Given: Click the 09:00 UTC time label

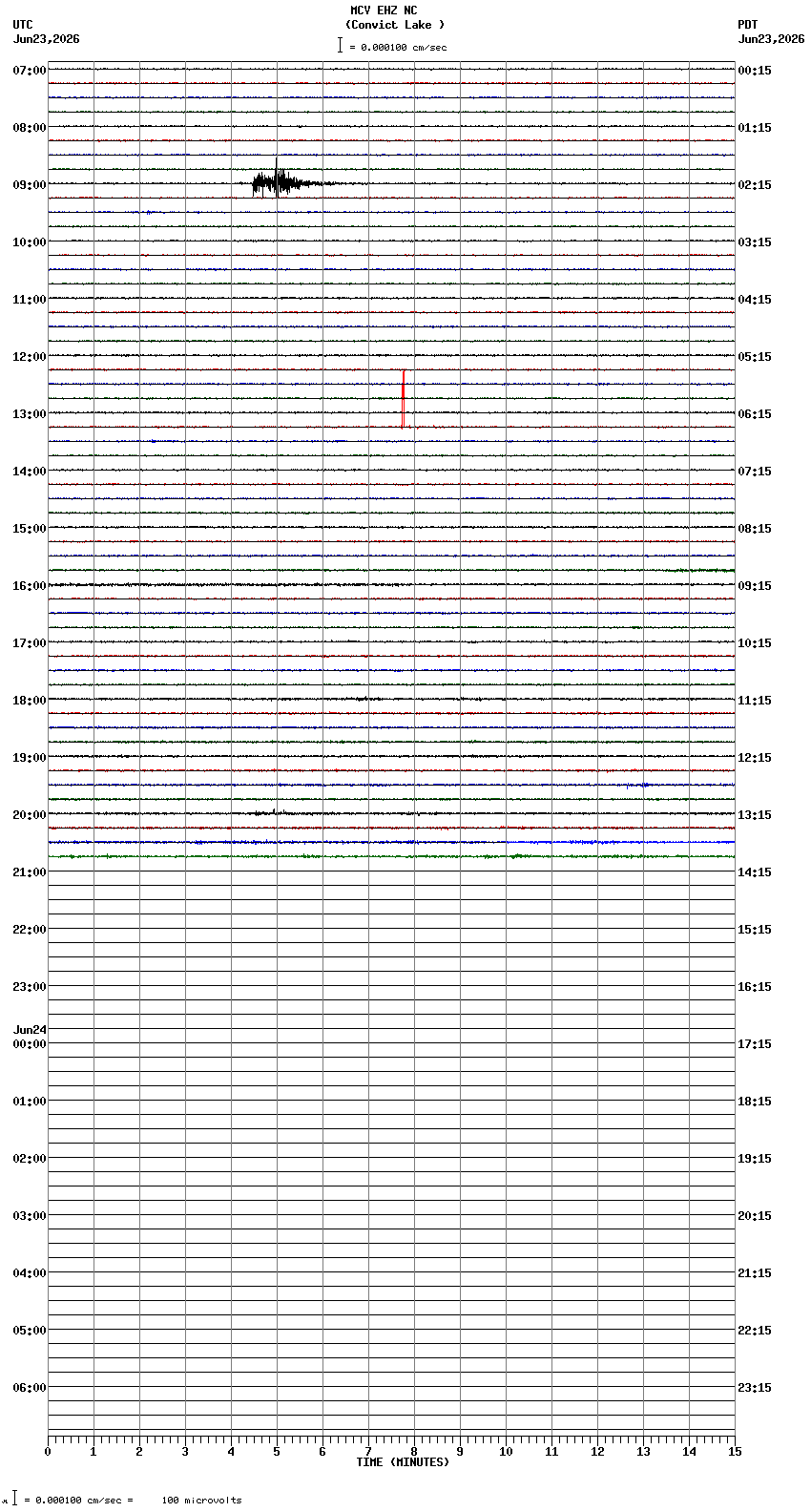Looking at the screenshot, I should click(29, 185).
